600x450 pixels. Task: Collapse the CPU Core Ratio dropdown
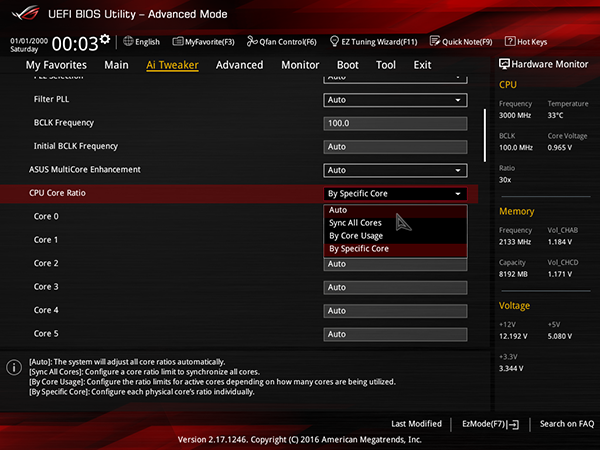pos(395,194)
